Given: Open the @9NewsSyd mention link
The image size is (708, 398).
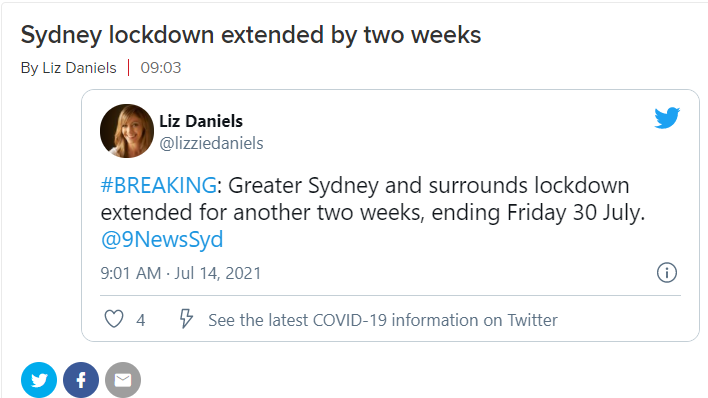Looking at the screenshot, I should pyautogui.click(x=162, y=239).
